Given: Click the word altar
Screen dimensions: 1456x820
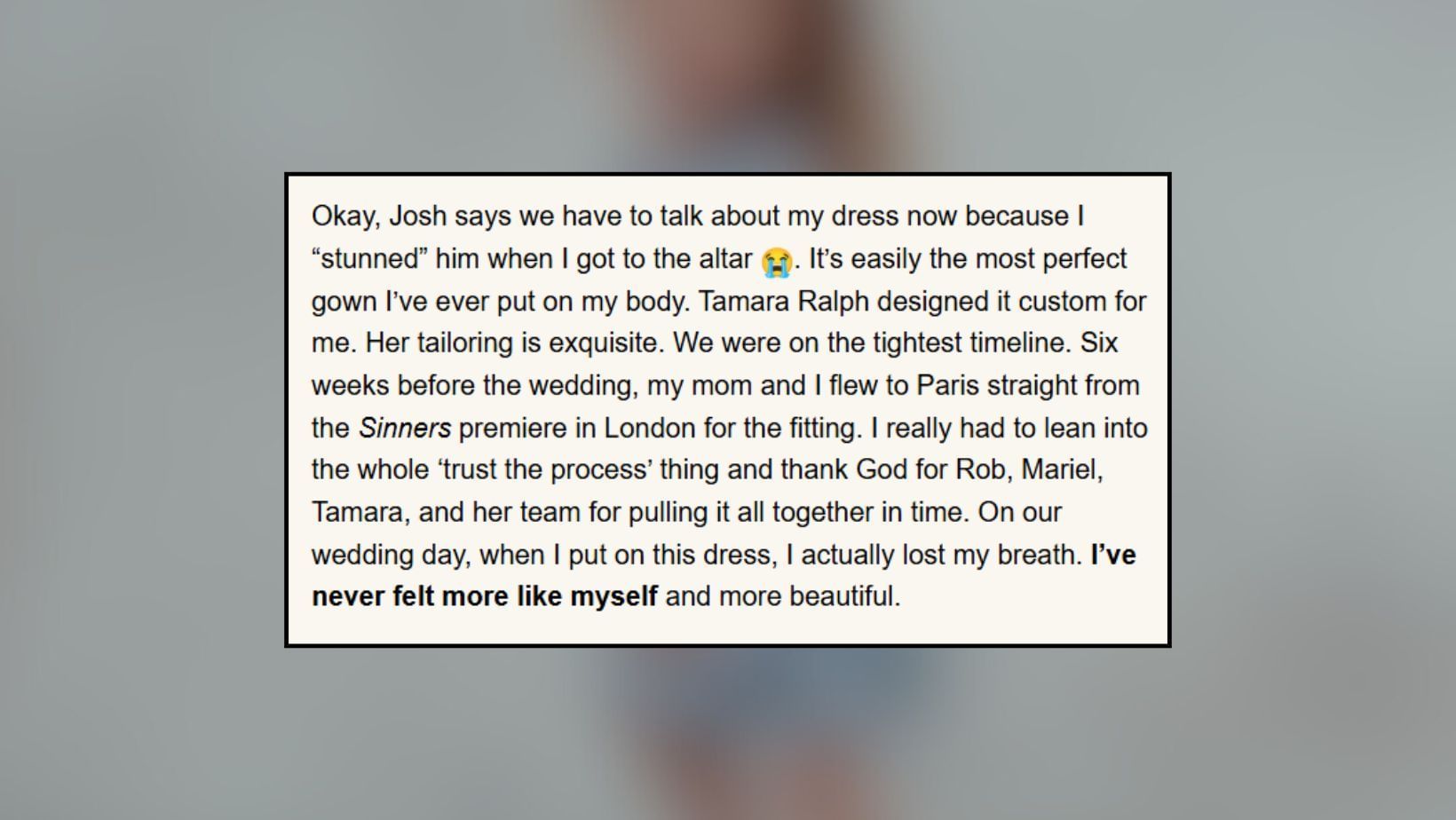Looking at the screenshot, I should pos(720,259).
